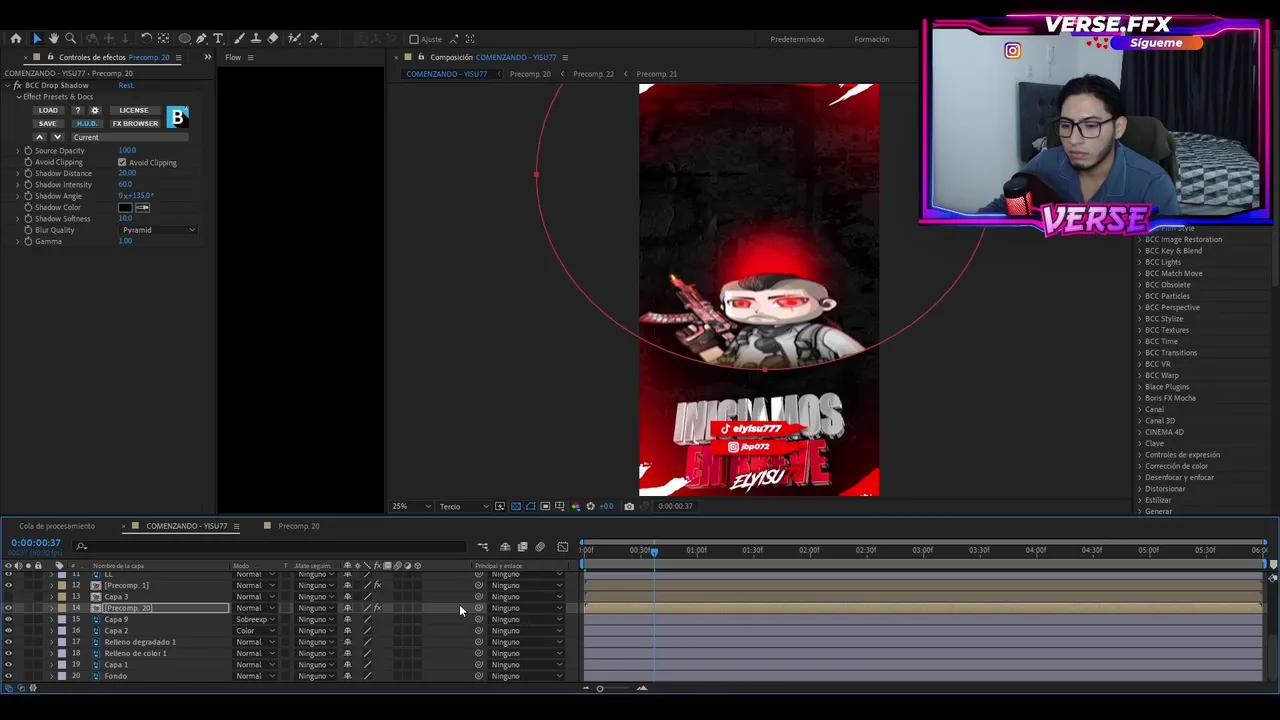The height and width of the screenshot is (720, 1280).
Task: Click the LICENSE button
Action: click(133, 110)
